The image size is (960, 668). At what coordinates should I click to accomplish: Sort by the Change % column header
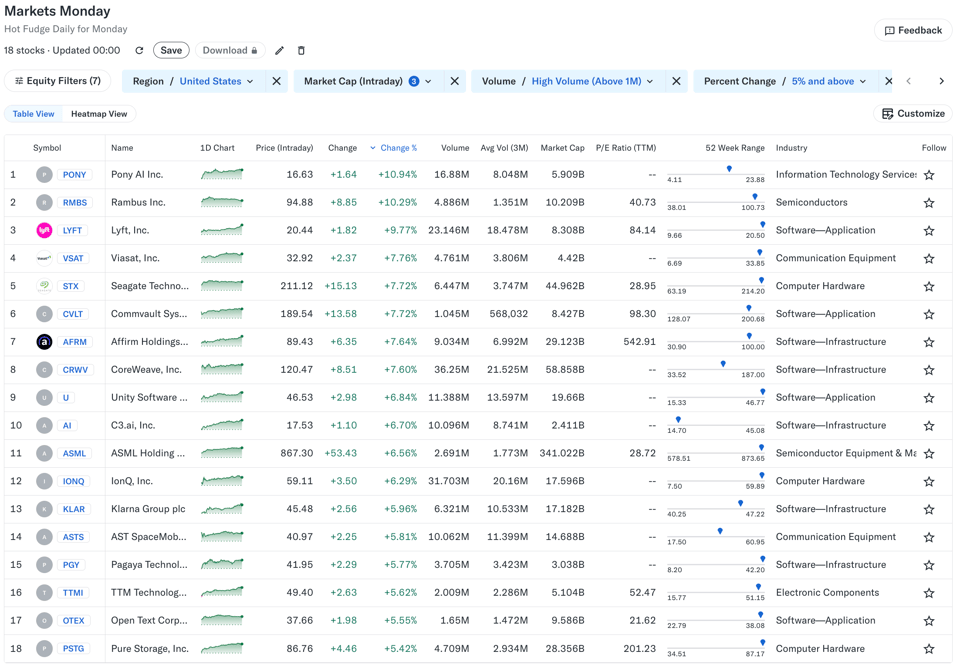click(x=398, y=148)
